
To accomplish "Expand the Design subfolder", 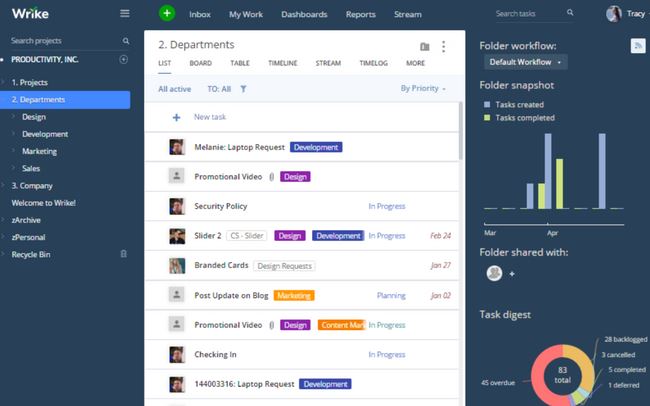I will click(x=13, y=117).
